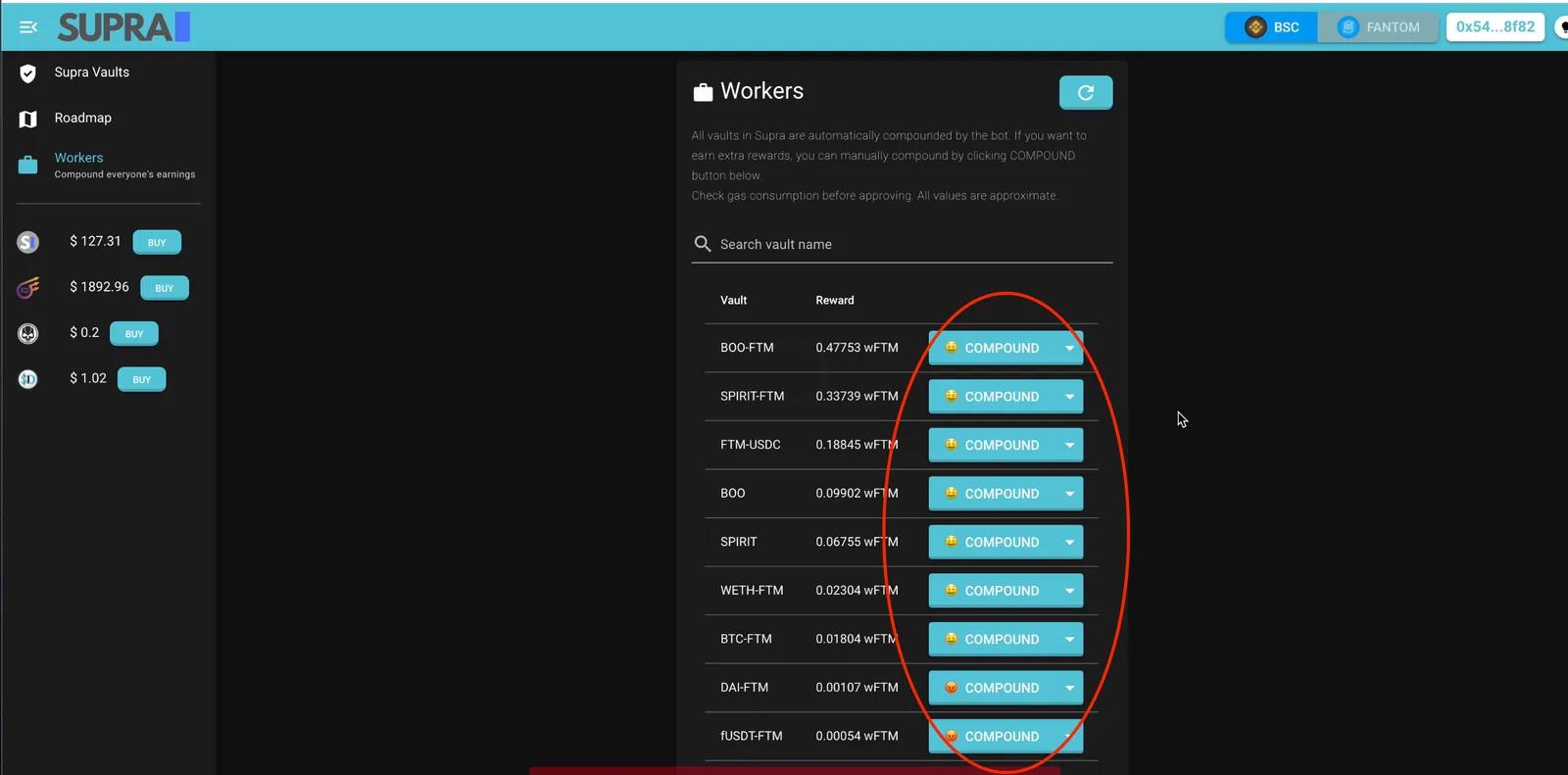Compound the BTC-FTM vault
This screenshot has height=775, width=1568.
[992, 639]
